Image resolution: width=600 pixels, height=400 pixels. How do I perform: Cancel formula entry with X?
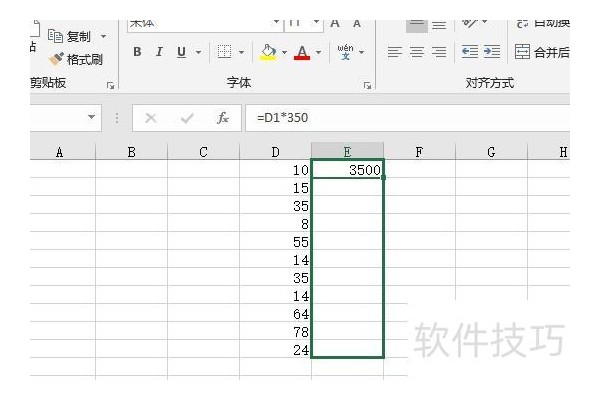[x=151, y=118]
